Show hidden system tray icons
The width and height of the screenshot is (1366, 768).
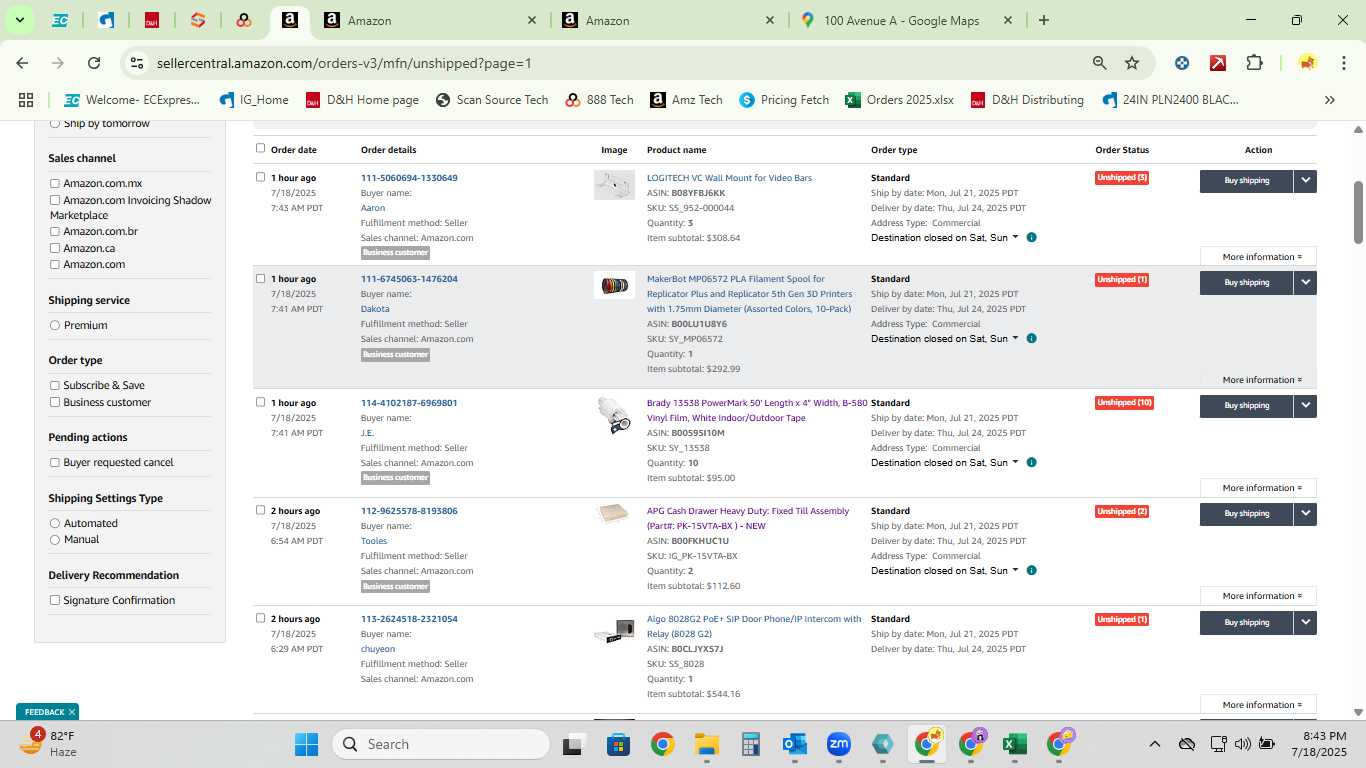[x=1154, y=744]
